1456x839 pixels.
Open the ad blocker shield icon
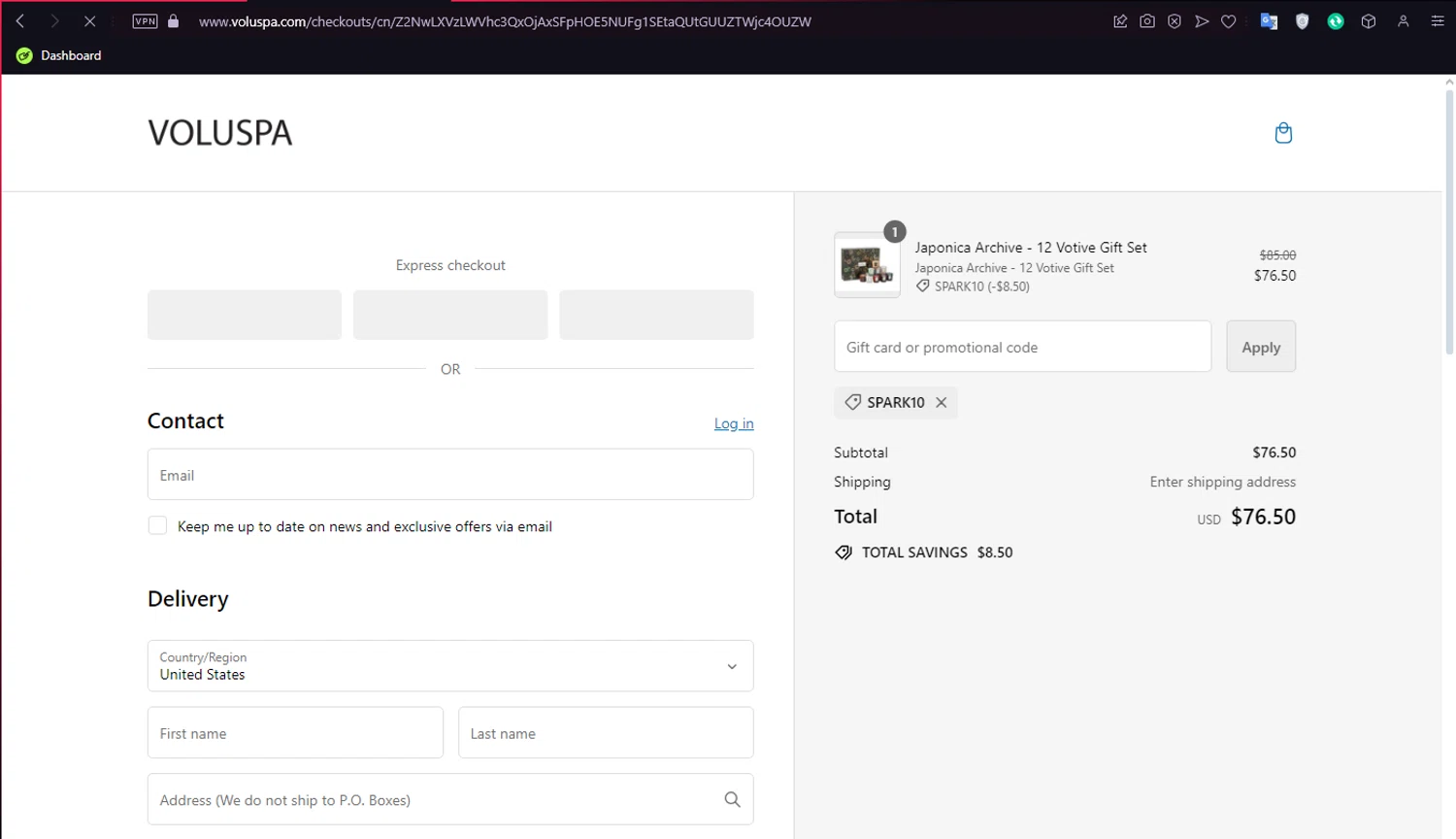click(x=1175, y=21)
